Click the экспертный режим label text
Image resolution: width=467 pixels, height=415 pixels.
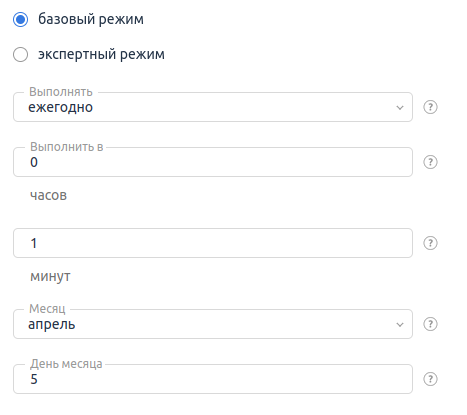click(101, 54)
